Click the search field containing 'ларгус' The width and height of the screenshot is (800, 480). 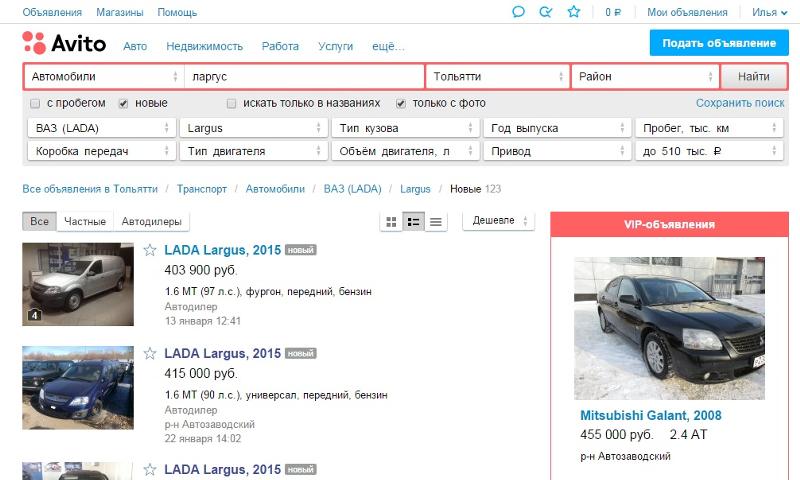point(305,77)
